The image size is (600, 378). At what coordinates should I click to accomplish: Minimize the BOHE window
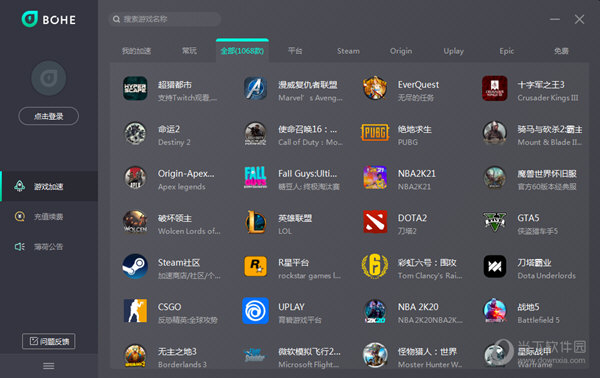pos(555,19)
